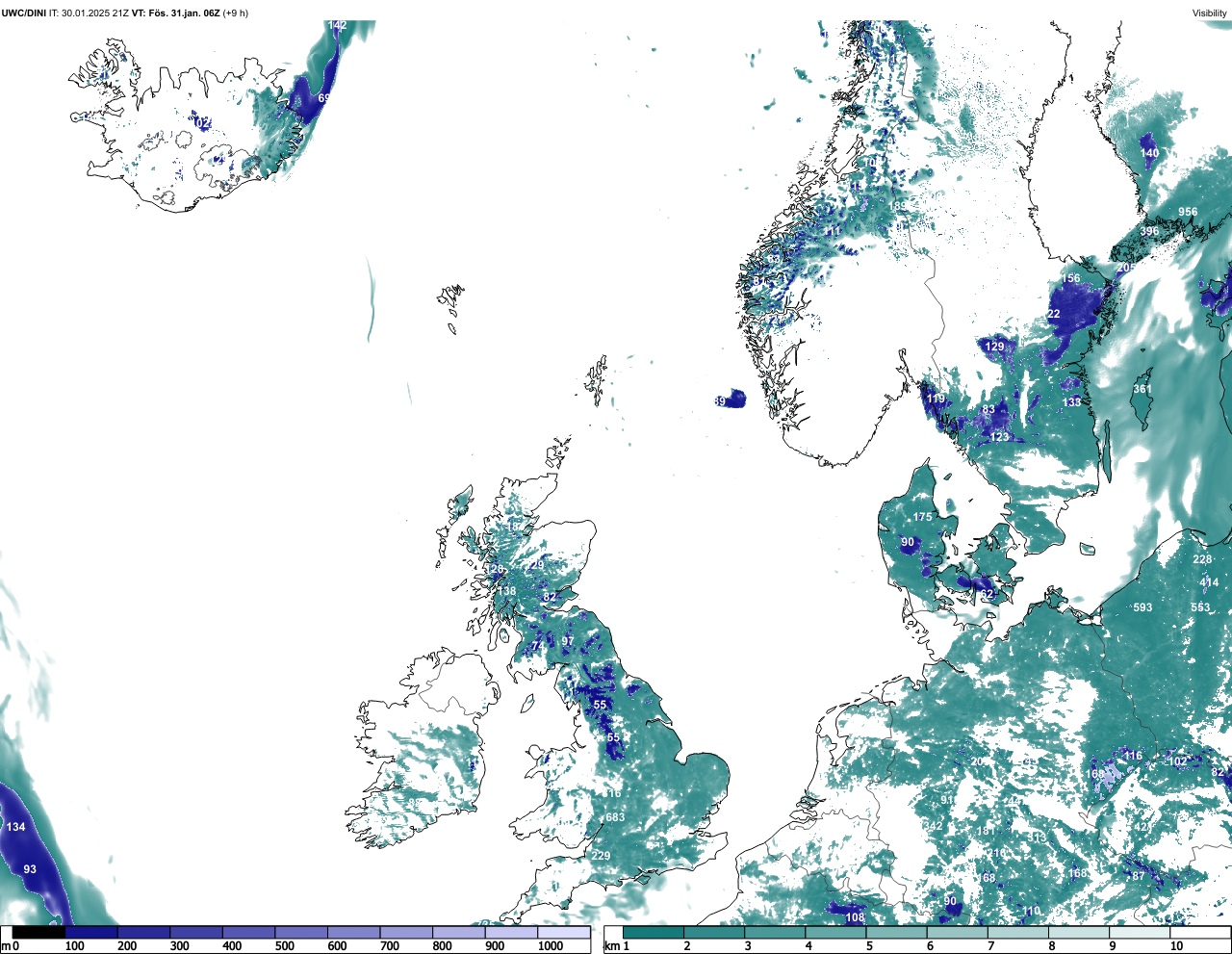Click the 100–200 m dark blue legend swatch

[91, 932]
